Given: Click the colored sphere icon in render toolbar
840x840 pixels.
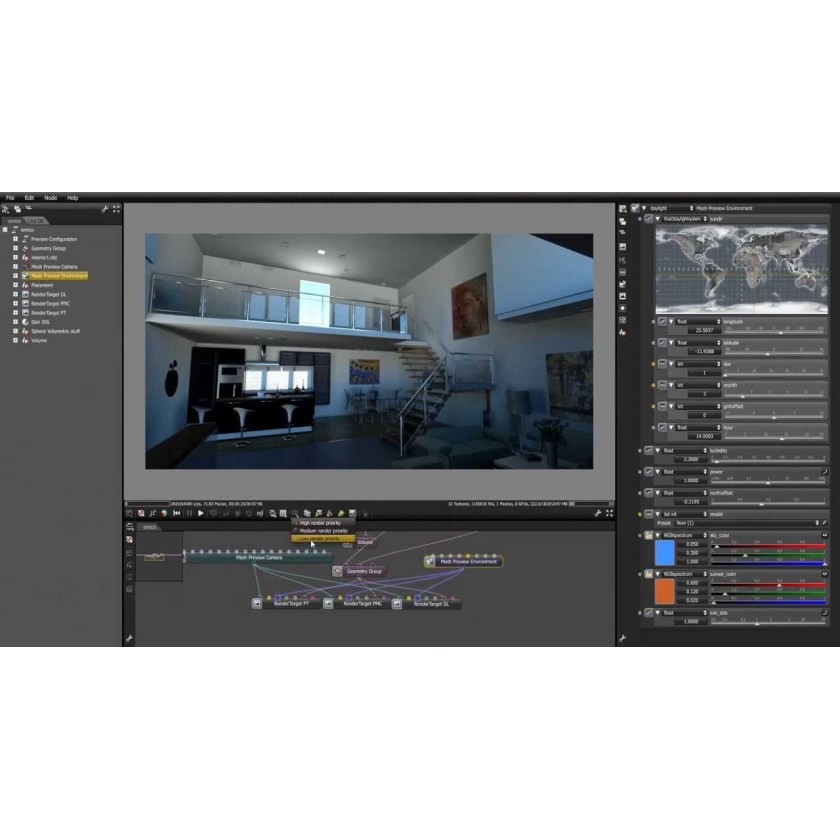Looking at the screenshot, I should click(x=164, y=513).
